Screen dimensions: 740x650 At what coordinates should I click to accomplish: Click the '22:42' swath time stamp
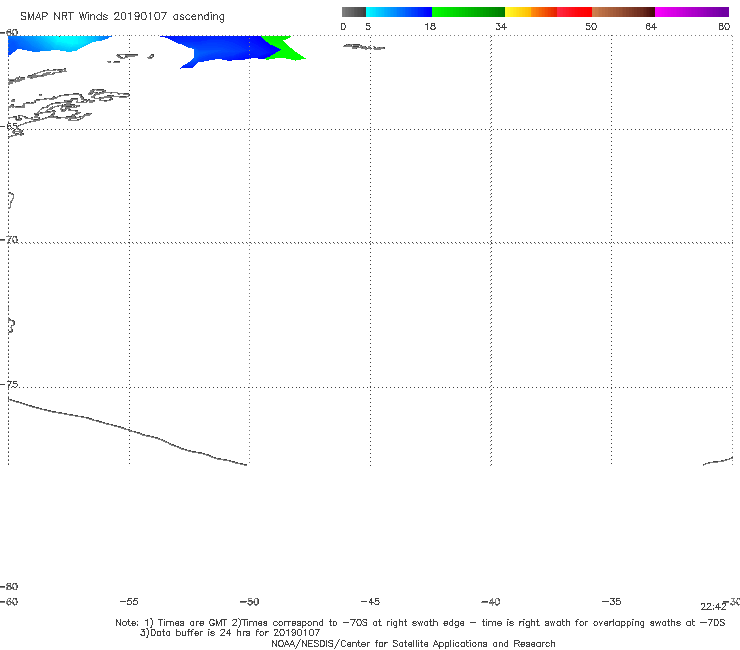(x=713, y=607)
